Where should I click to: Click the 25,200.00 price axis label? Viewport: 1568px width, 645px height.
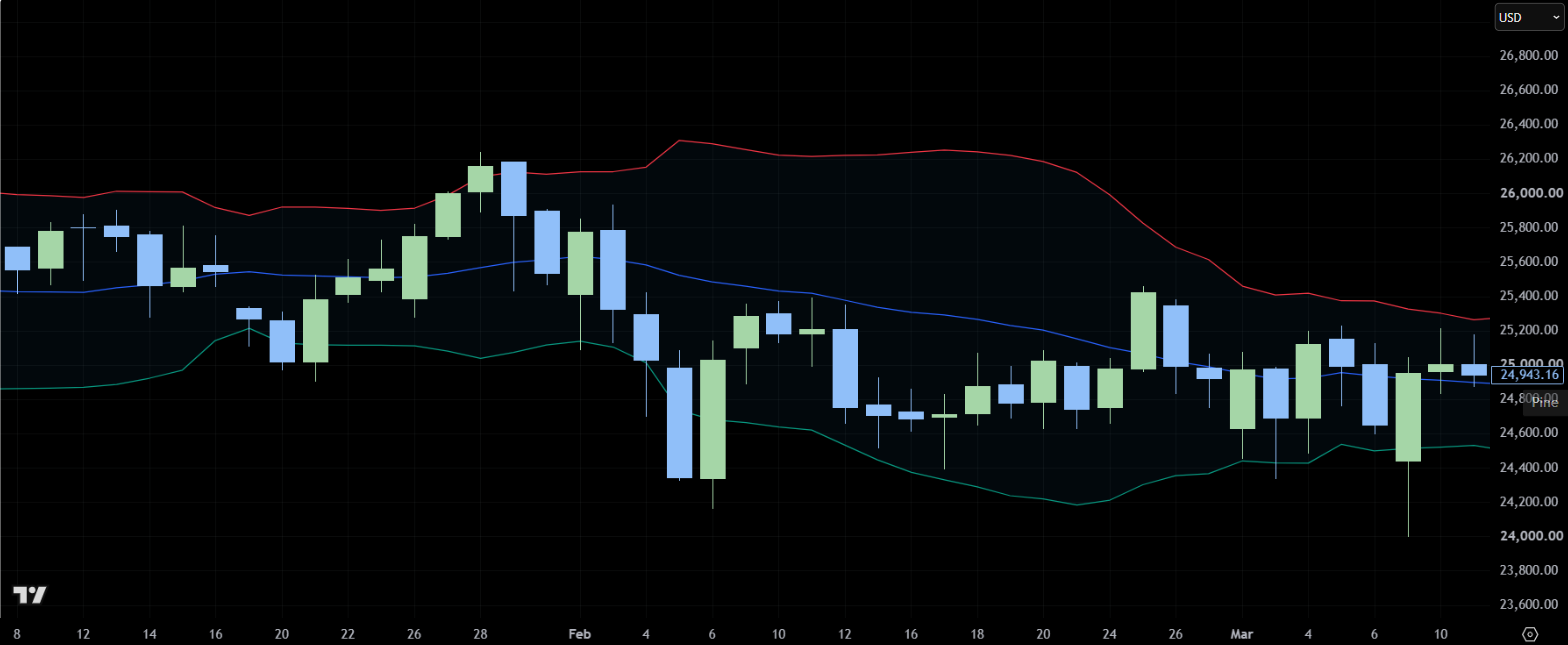pyautogui.click(x=1530, y=330)
